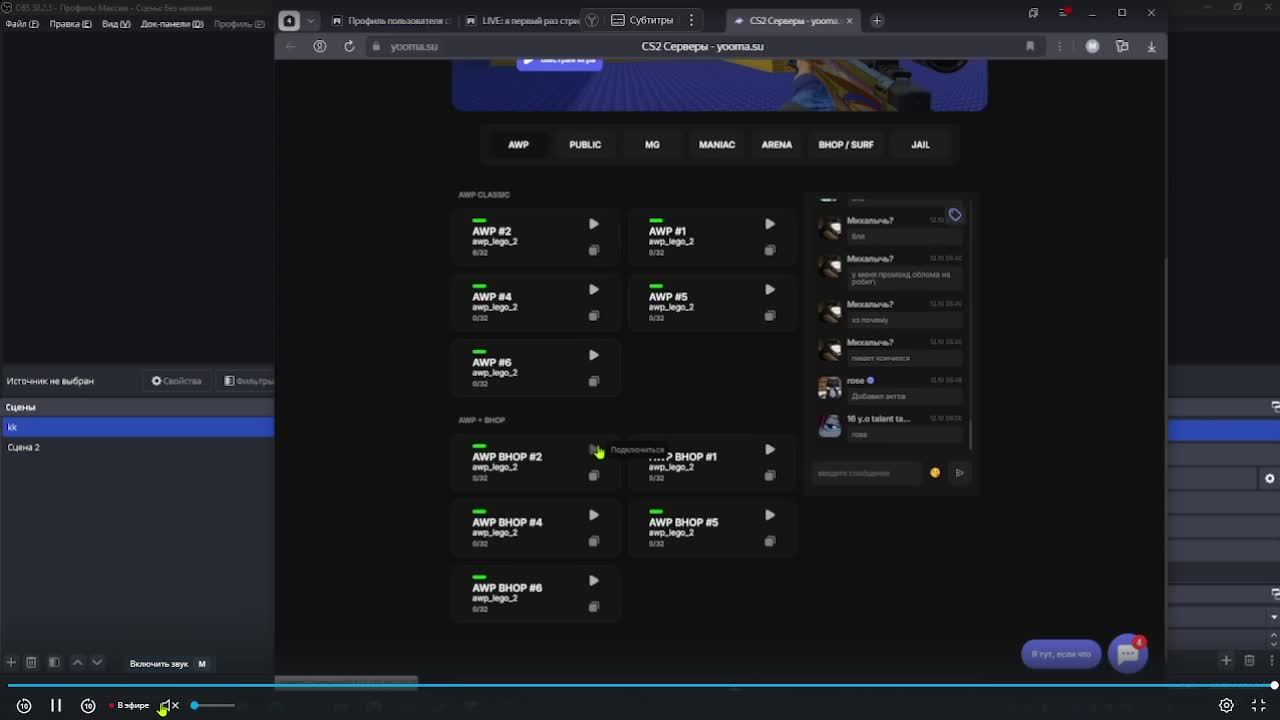Switch to the ARENA servers tab
Viewport: 1280px width, 720px height.
pos(776,145)
